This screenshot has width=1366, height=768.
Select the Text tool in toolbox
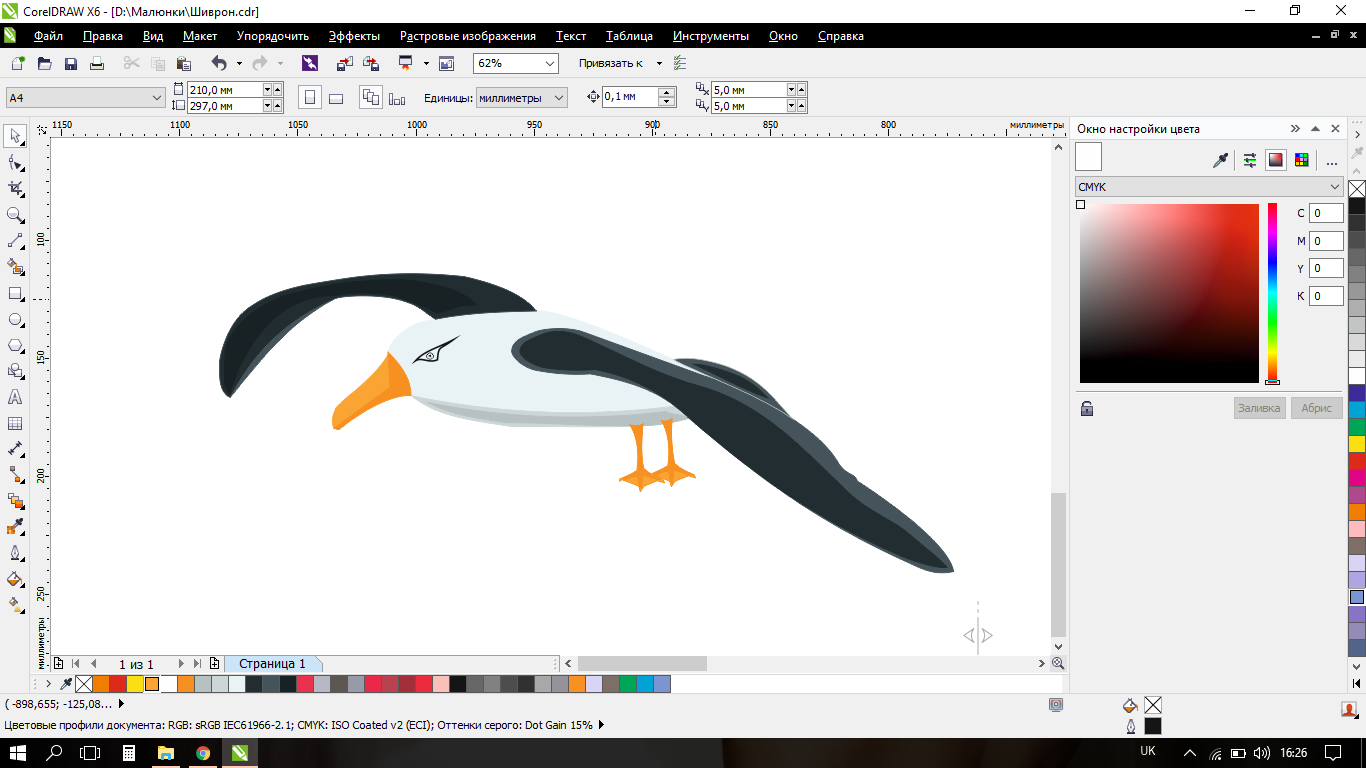[x=15, y=397]
